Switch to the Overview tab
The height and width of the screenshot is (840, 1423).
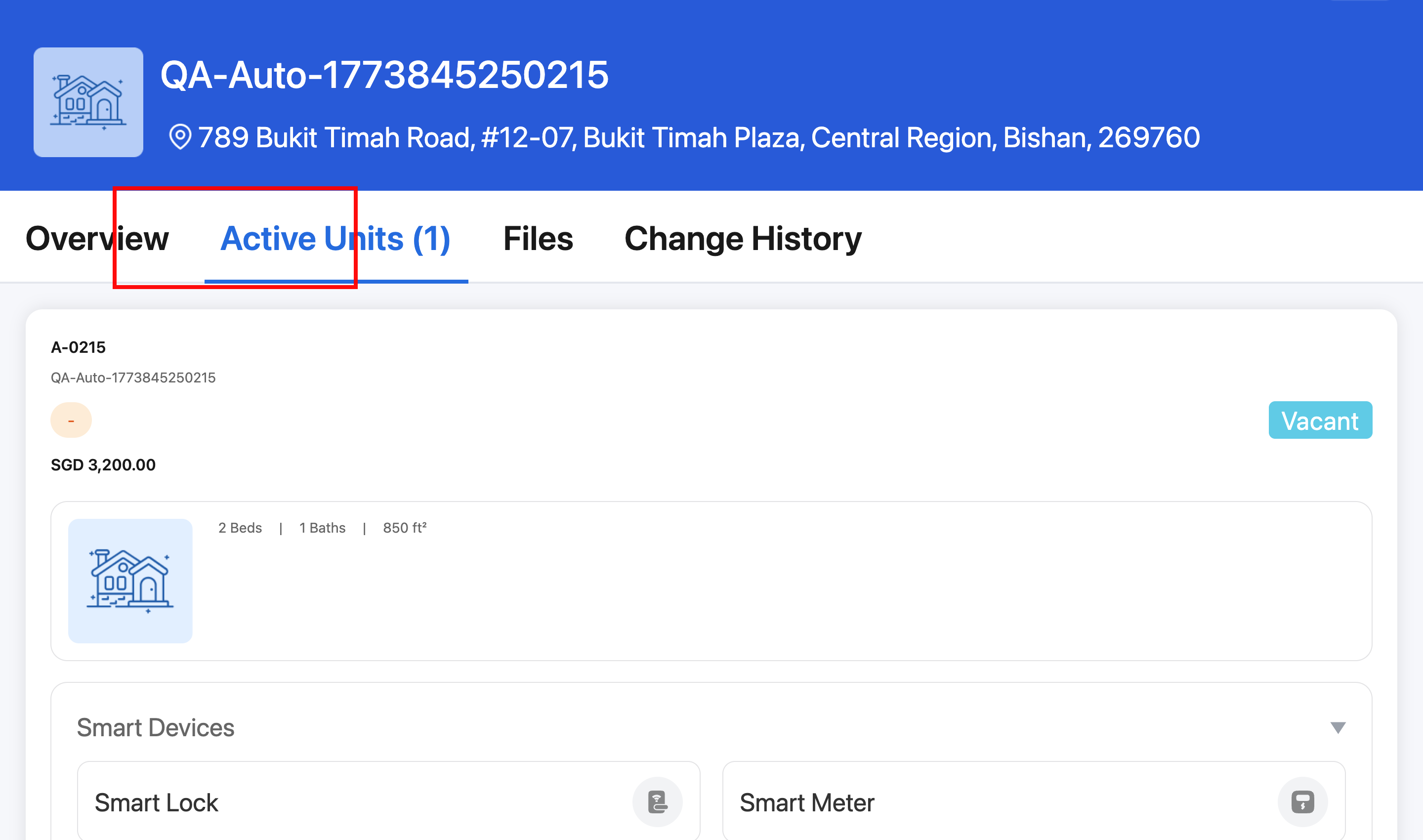pos(97,238)
